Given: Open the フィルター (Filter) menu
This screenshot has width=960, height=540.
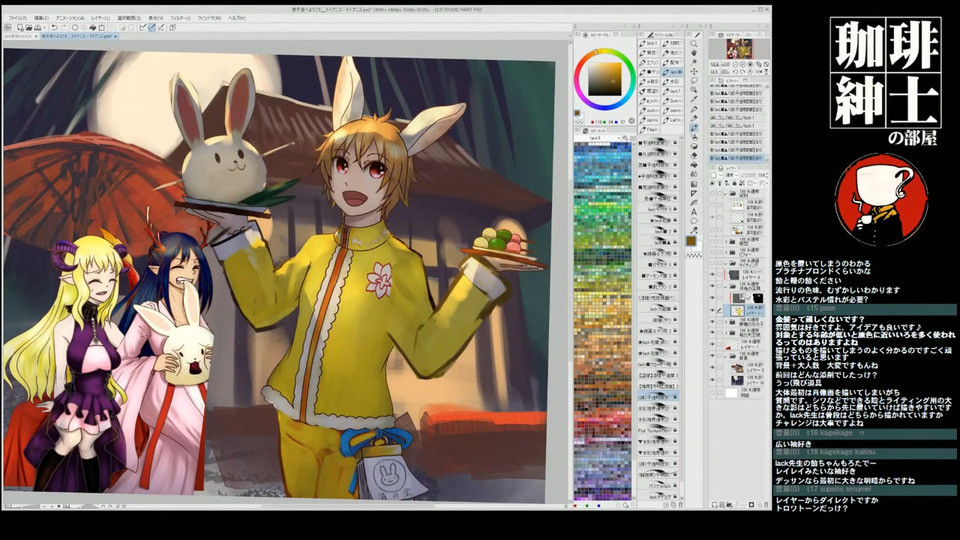Looking at the screenshot, I should (179, 18).
